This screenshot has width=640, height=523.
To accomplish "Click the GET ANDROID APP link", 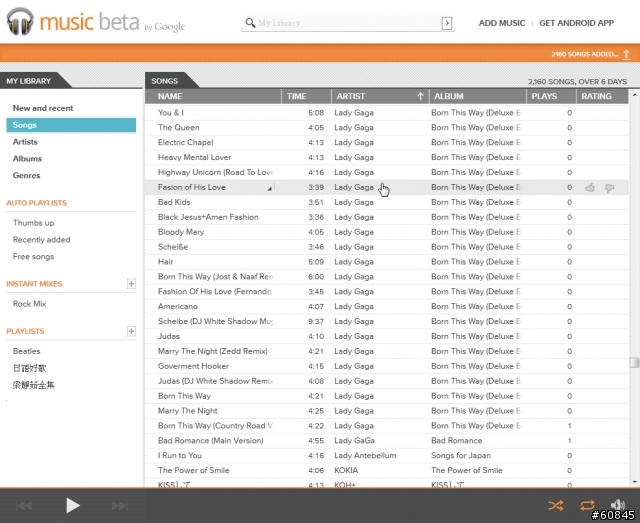I will (576, 23).
